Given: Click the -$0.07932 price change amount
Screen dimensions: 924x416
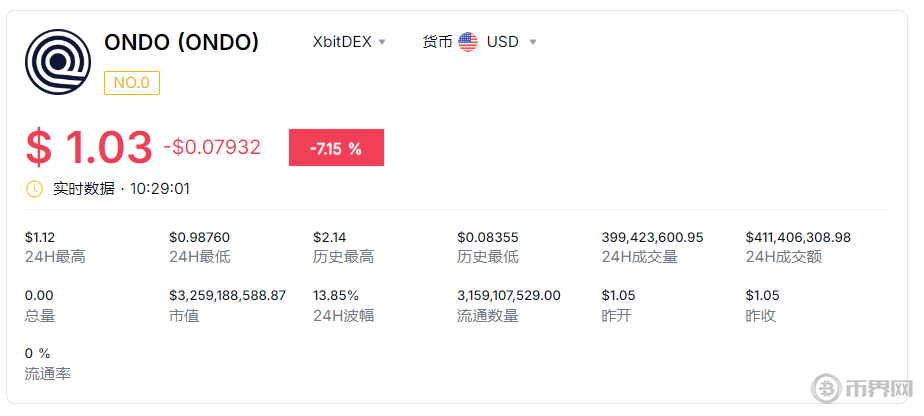Looking at the screenshot, I should (x=212, y=148).
